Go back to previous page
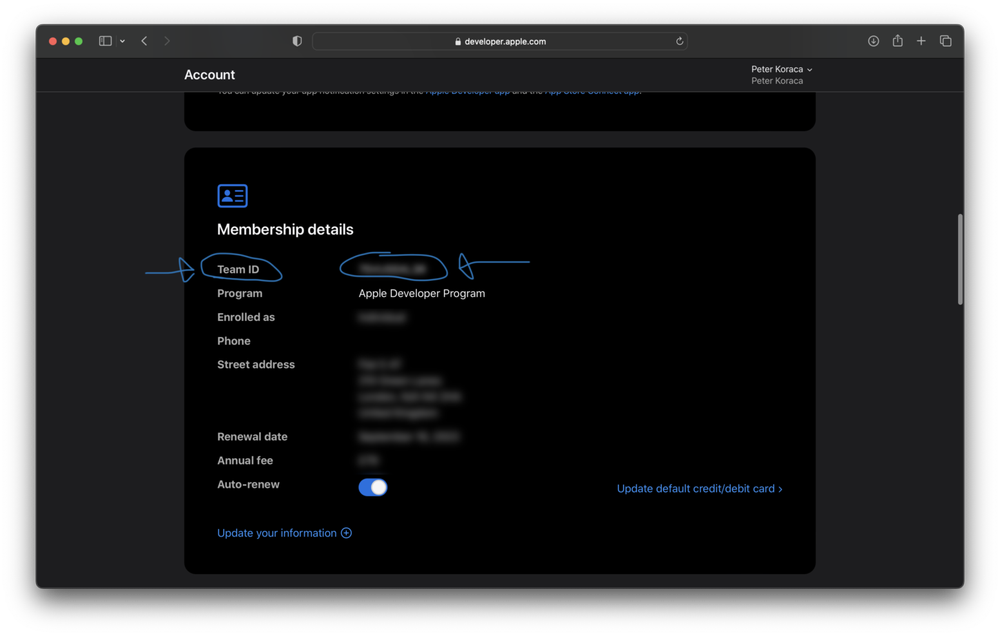Viewport: 1000px width, 636px height. tap(144, 41)
